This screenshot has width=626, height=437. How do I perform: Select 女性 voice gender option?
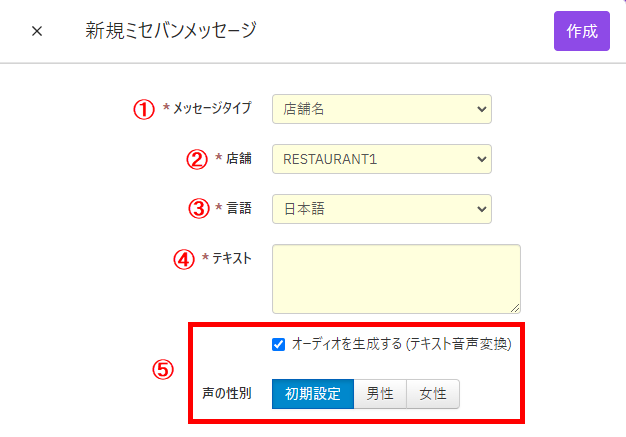coord(433,394)
